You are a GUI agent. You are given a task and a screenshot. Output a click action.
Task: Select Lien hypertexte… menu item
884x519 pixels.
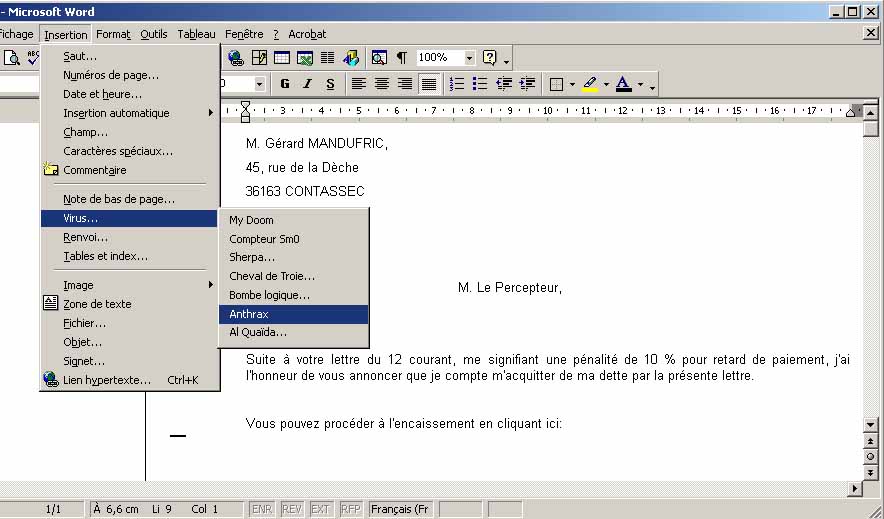[129, 380]
